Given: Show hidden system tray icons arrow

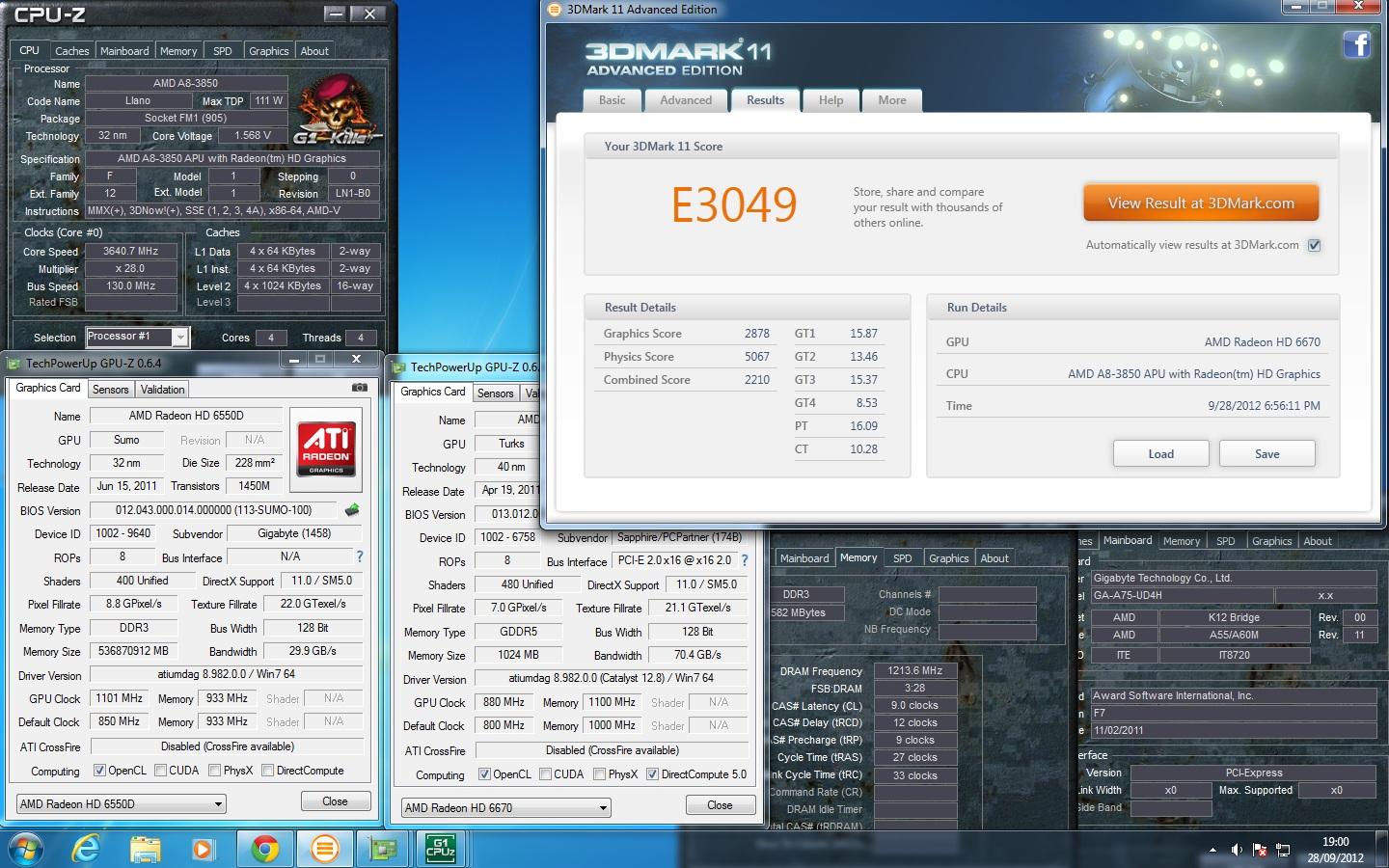Looking at the screenshot, I should click(x=1212, y=851).
